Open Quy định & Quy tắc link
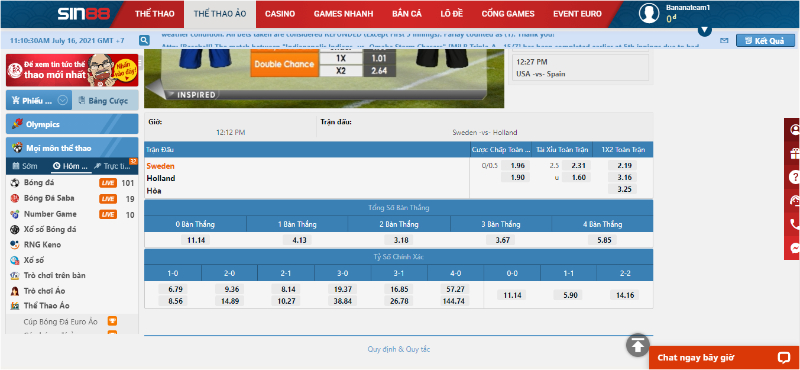This screenshot has width=800, height=370. pos(398,350)
